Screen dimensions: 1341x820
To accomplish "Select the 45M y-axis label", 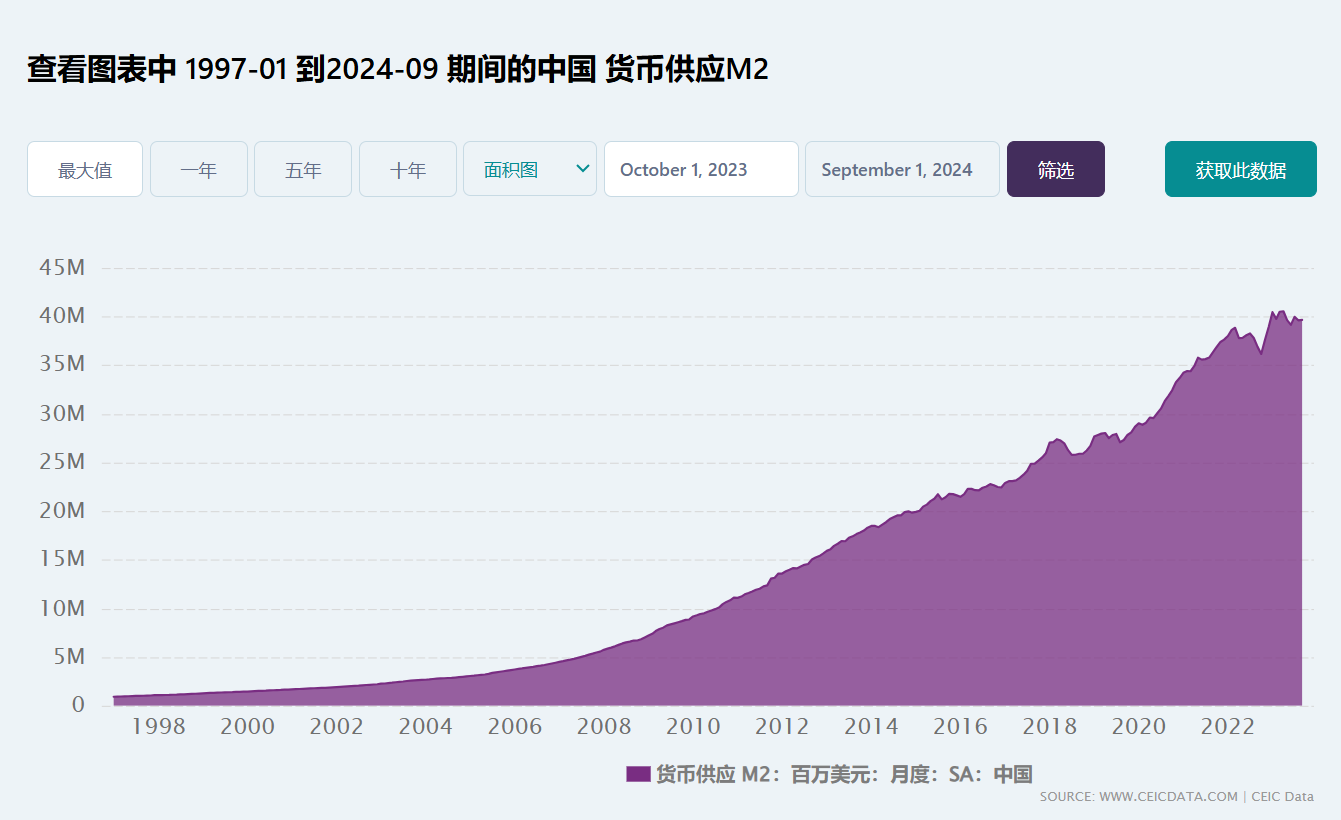I will click(x=62, y=267).
